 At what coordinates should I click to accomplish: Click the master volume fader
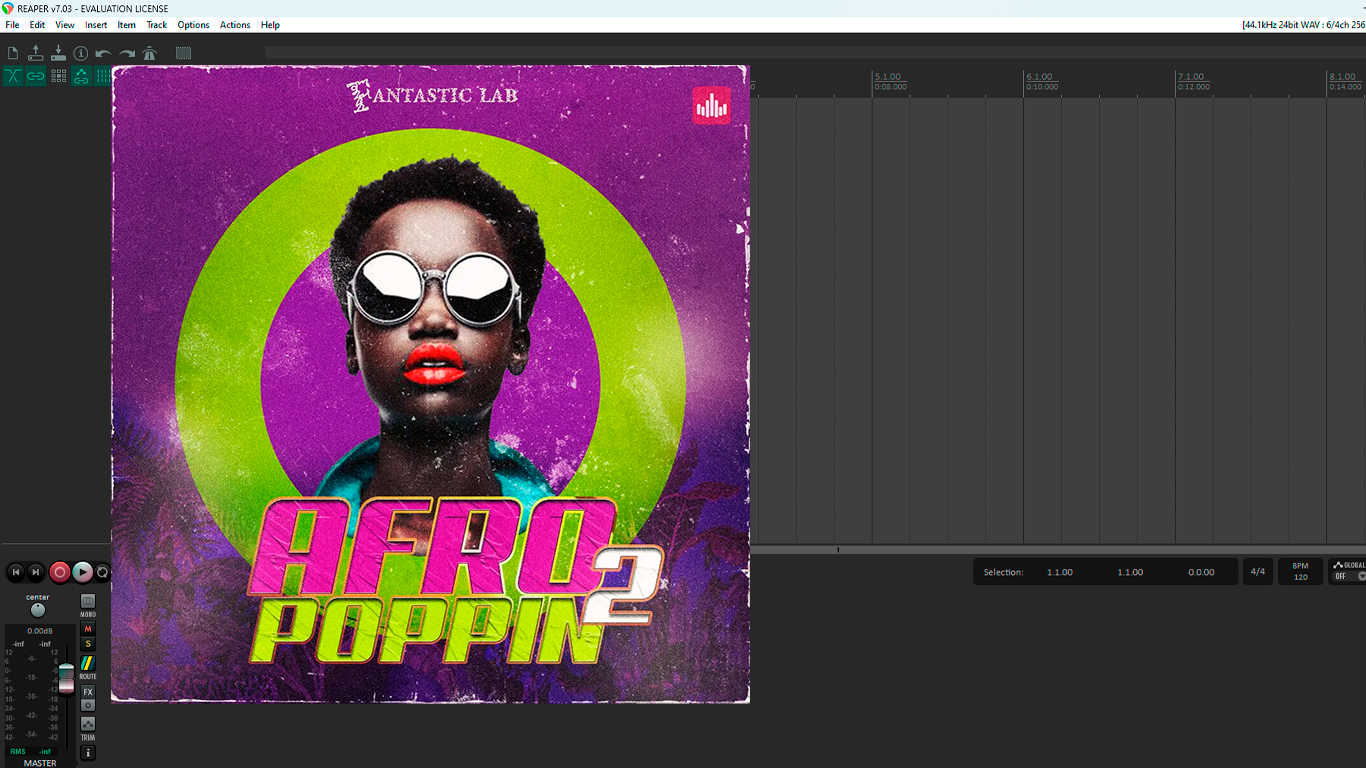66,677
